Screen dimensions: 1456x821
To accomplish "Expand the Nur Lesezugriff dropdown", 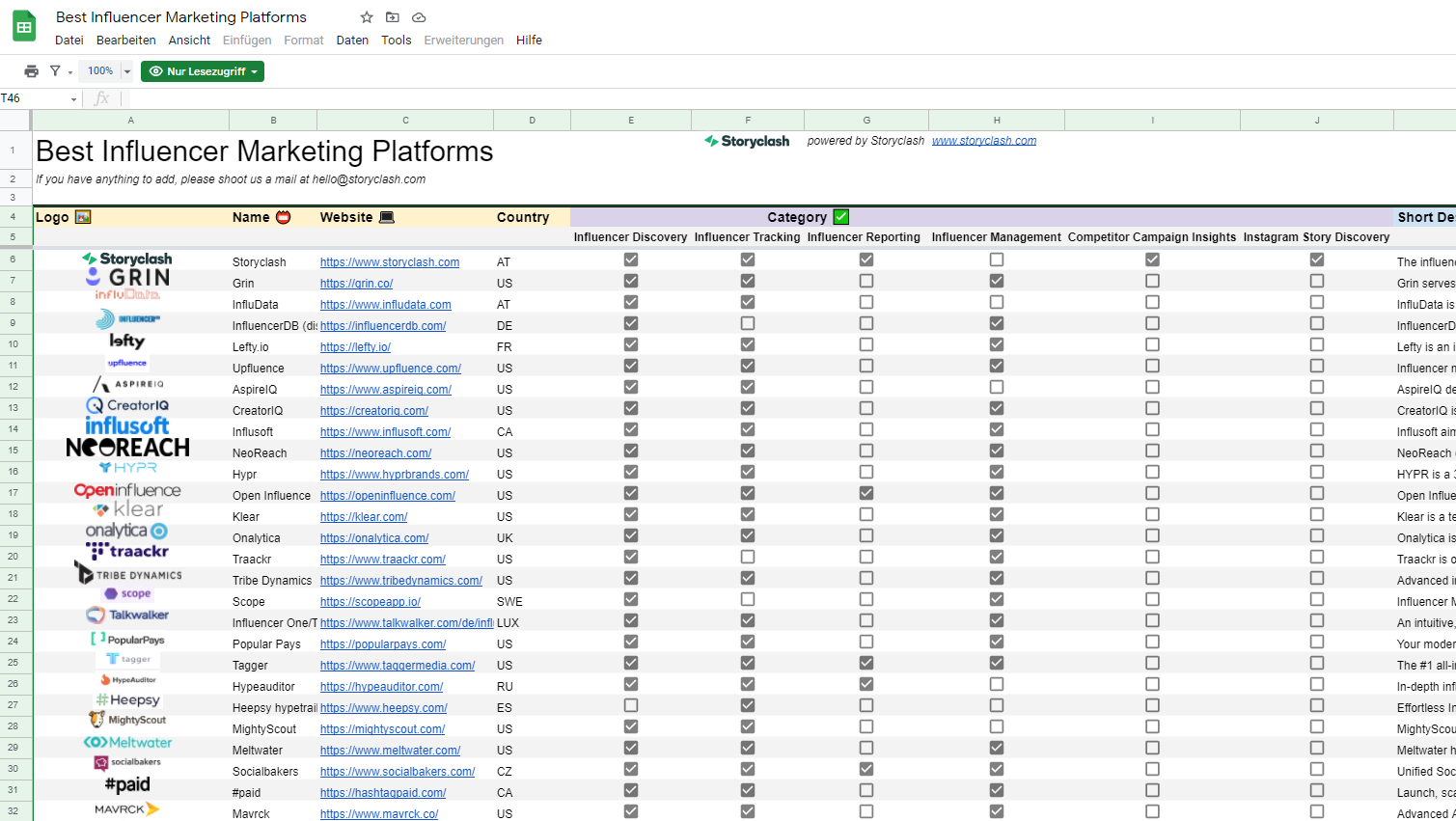I will click(203, 71).
